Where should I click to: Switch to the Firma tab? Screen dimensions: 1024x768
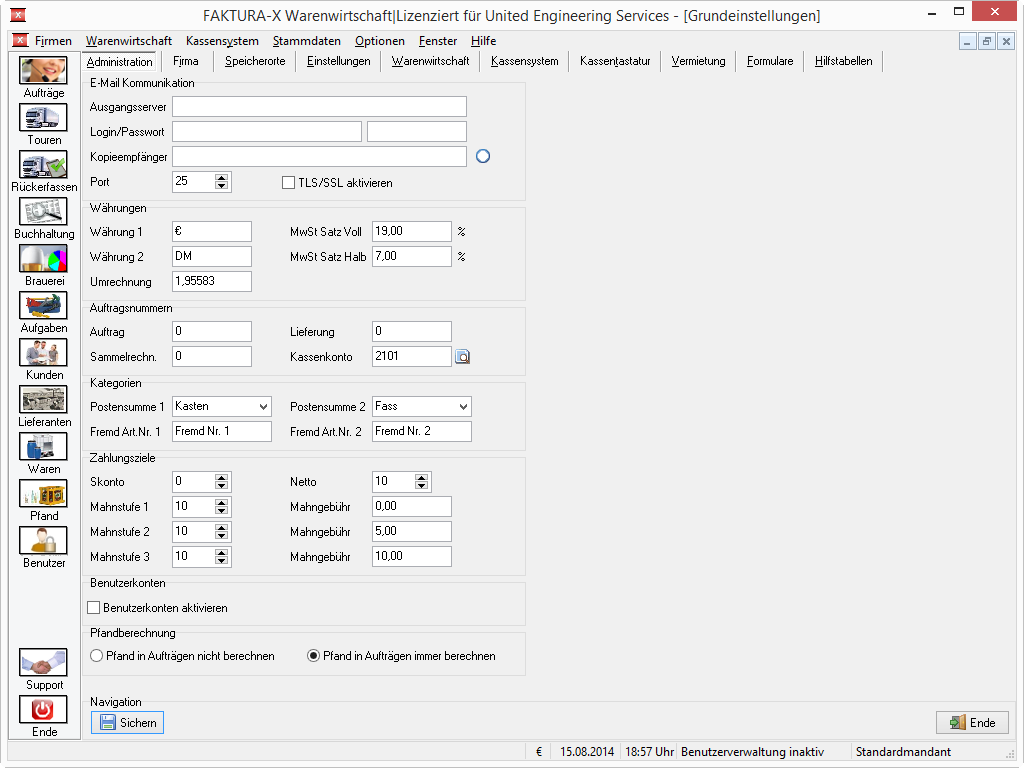click(x=186, y=61)
